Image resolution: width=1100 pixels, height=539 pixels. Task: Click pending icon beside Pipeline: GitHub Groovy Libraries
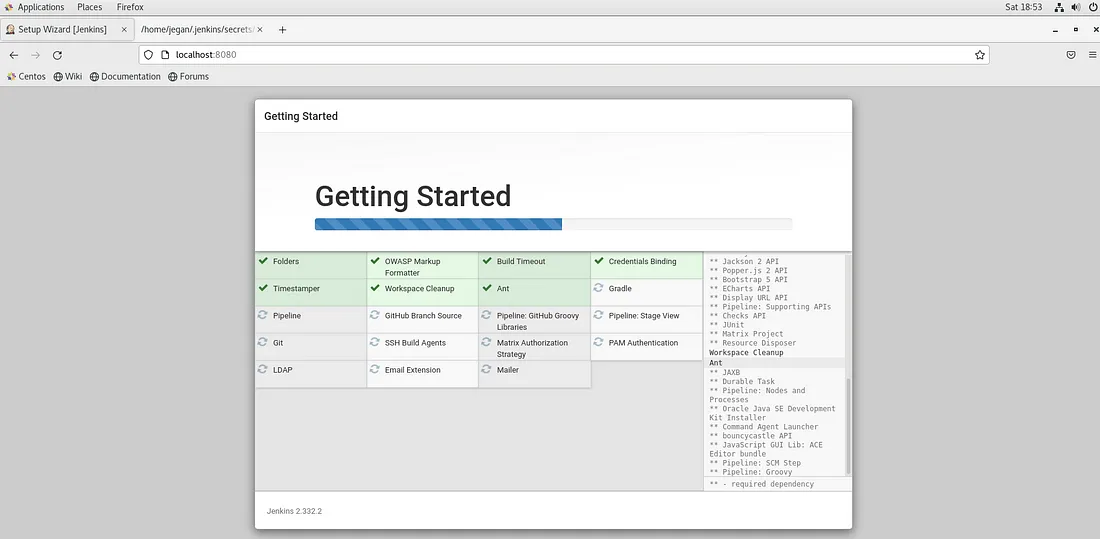point(486,315)
